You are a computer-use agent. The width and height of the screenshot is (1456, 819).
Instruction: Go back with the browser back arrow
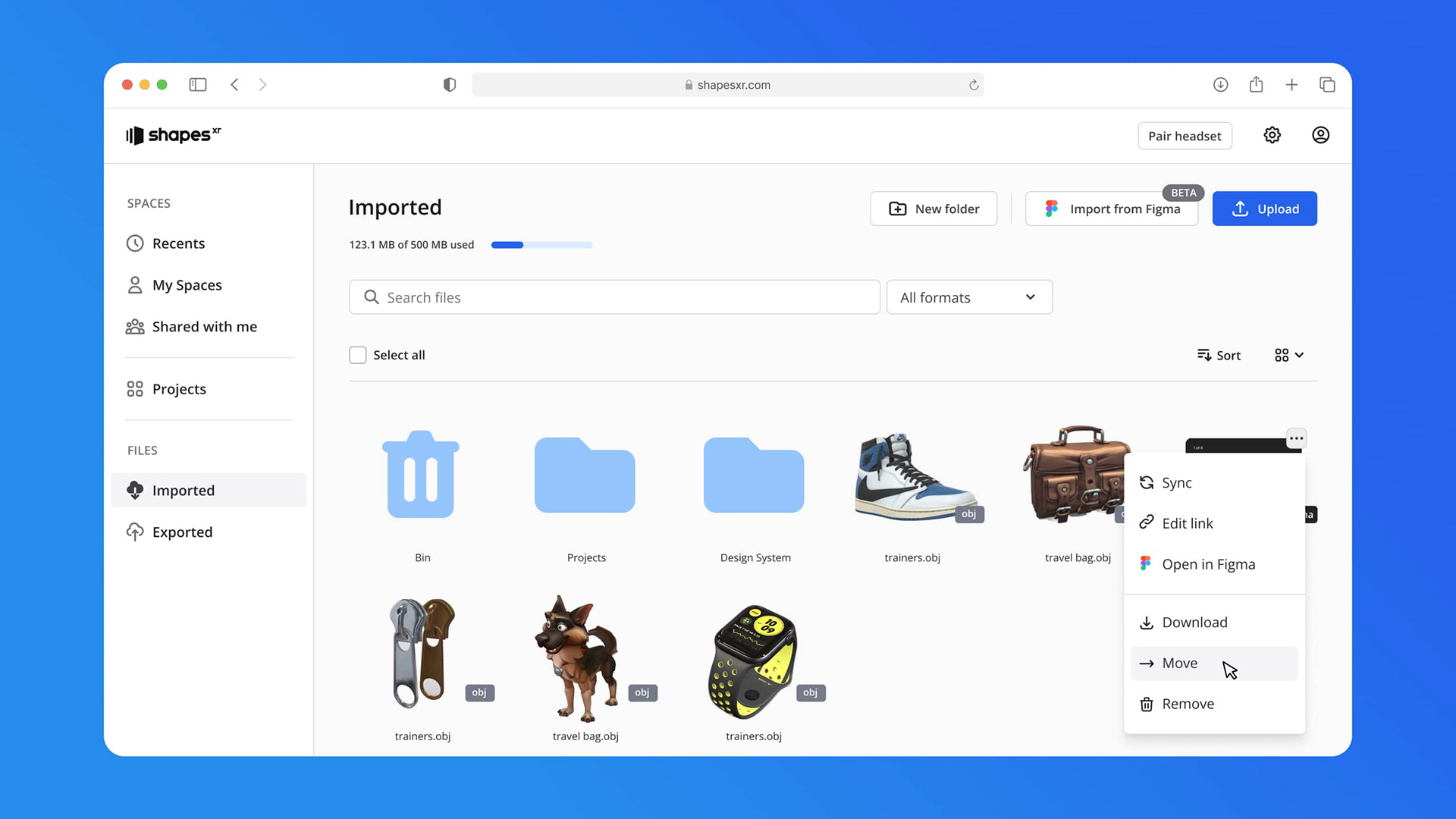[235, 85]
